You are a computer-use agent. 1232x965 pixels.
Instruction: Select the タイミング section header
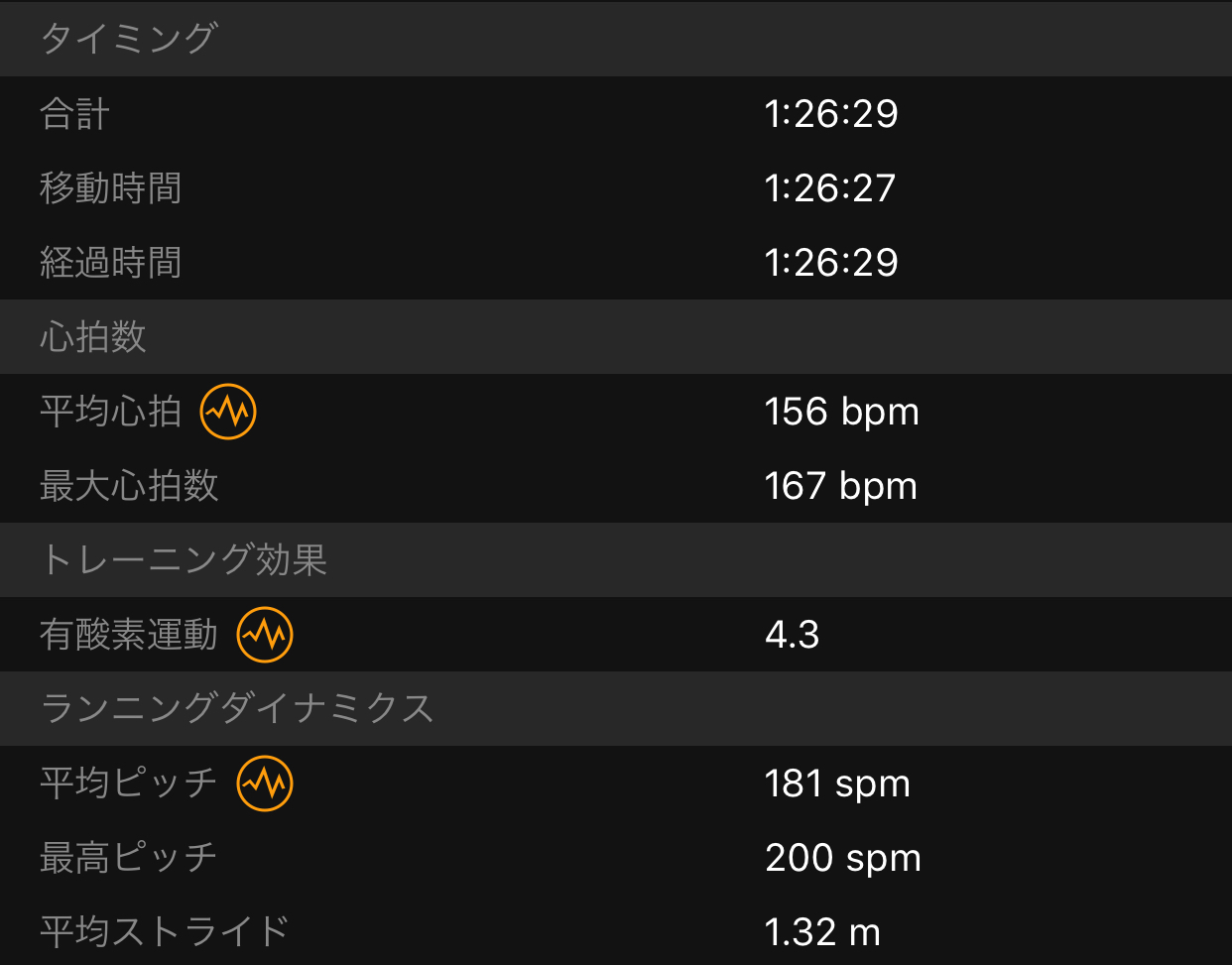[x=616, y=39]
